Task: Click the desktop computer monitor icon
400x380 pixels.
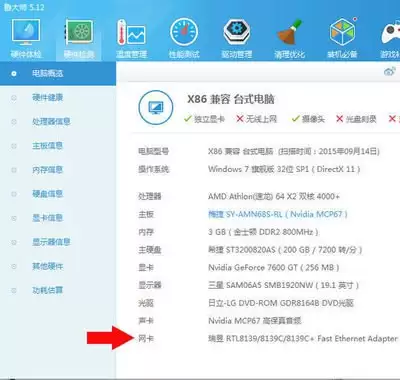Action: click(156, 107)
